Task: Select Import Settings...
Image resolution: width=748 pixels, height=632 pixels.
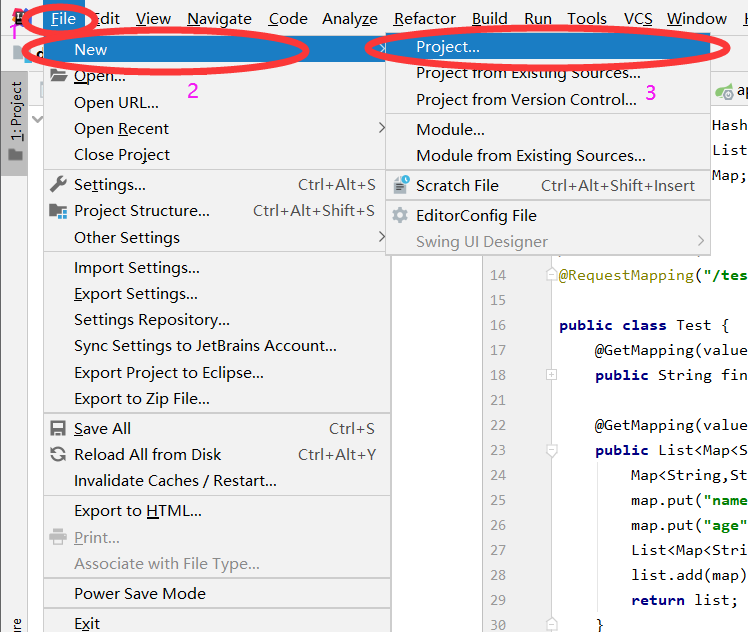Action: [x=217, y=268]
